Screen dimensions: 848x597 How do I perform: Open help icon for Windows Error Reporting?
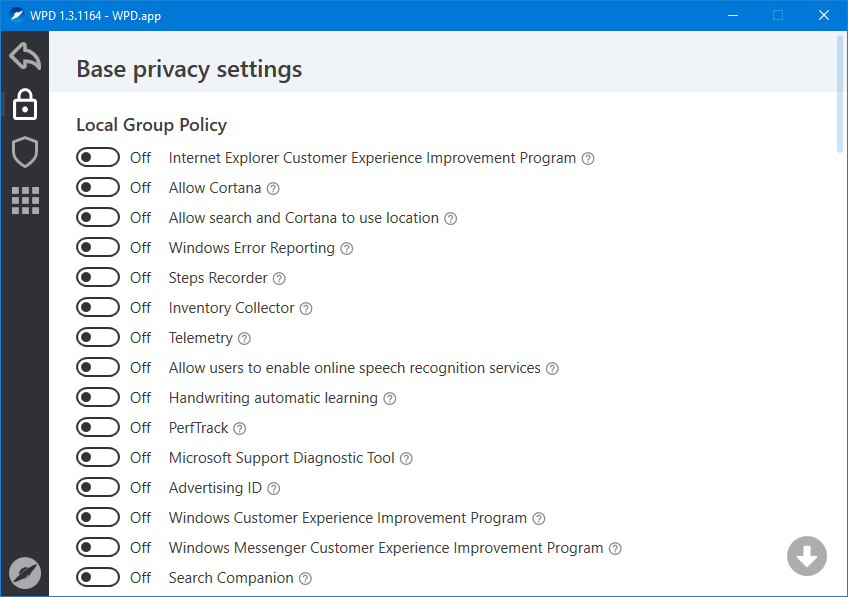(x=347, y=249)
